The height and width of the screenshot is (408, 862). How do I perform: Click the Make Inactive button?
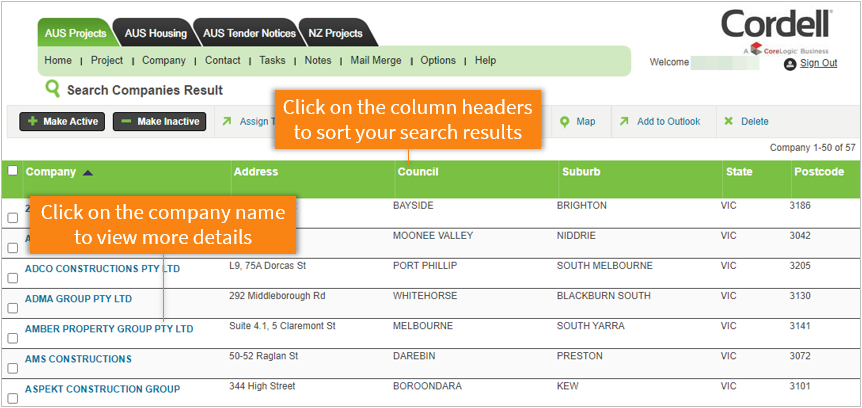(159, 122)
